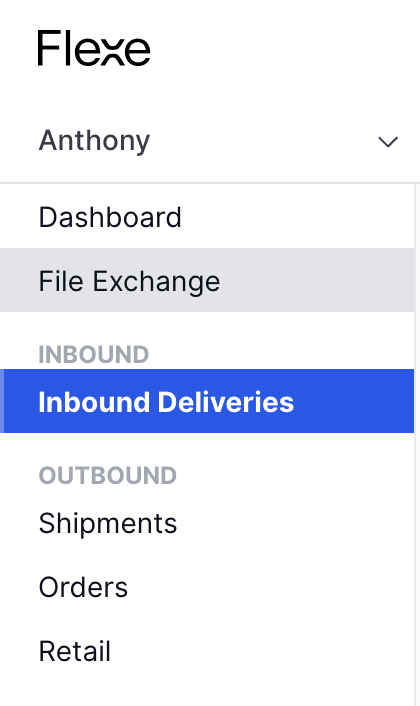
Task: Click the INBOUND section header
Action: (x=94, y=354)
